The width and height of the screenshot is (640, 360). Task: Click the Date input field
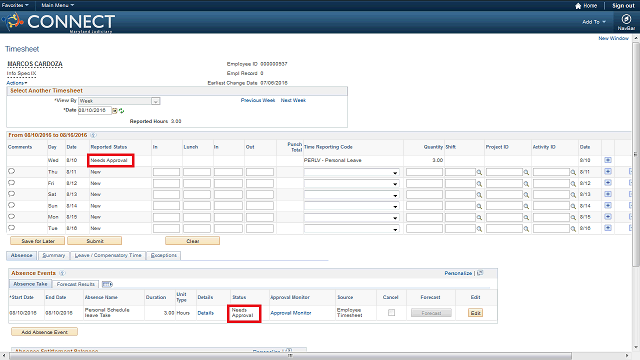point(95,111)
